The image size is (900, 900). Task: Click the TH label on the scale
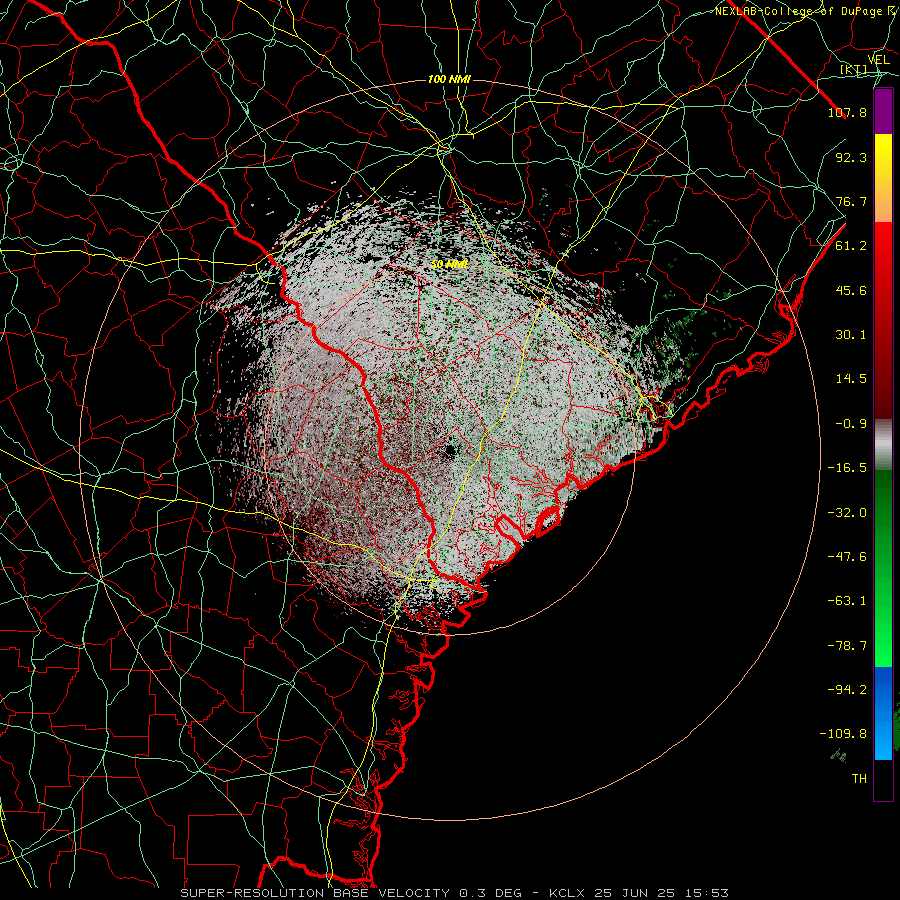pos(859,779)
